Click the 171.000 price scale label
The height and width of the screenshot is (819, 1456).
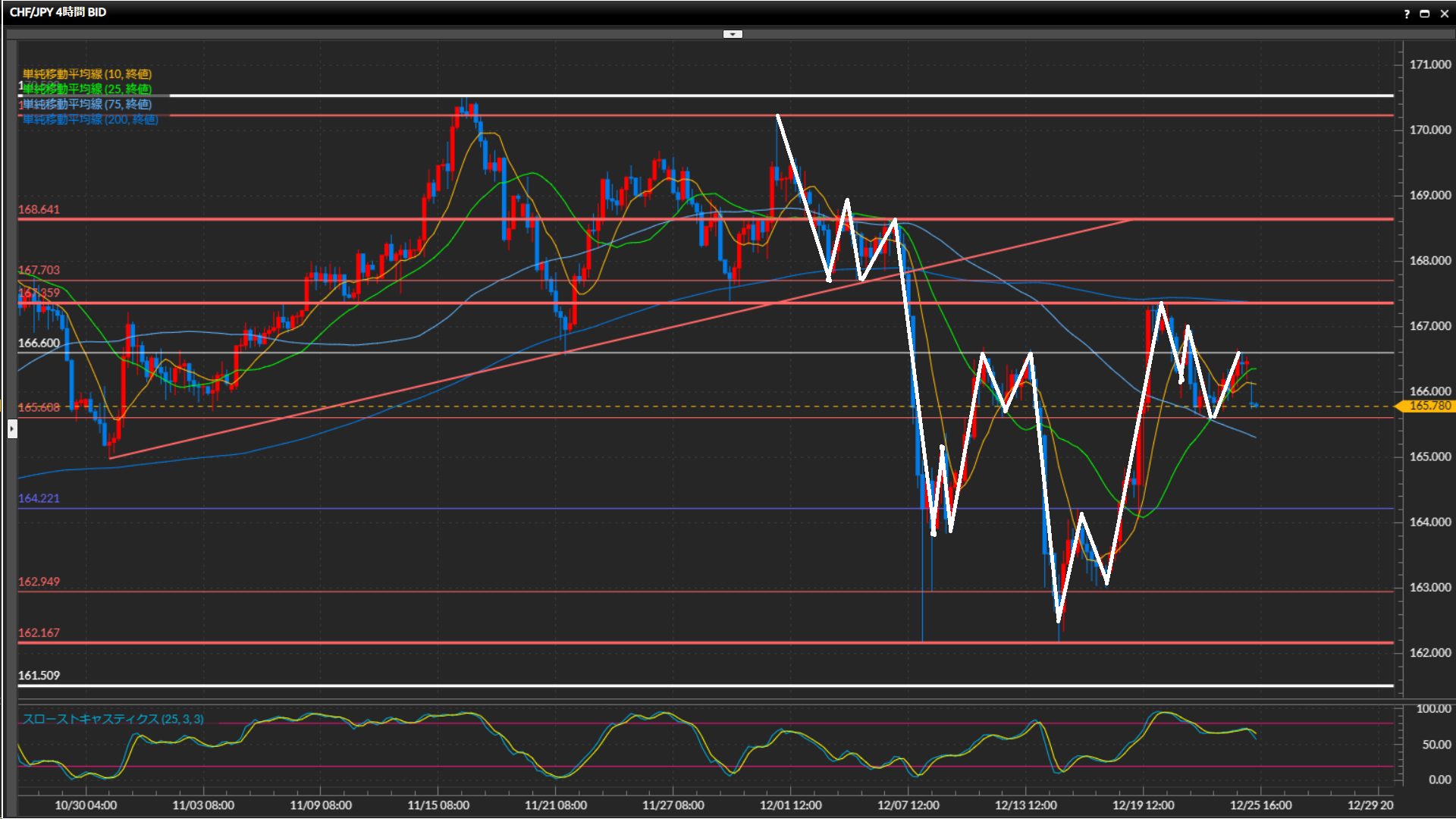[x=1429, y=64]
